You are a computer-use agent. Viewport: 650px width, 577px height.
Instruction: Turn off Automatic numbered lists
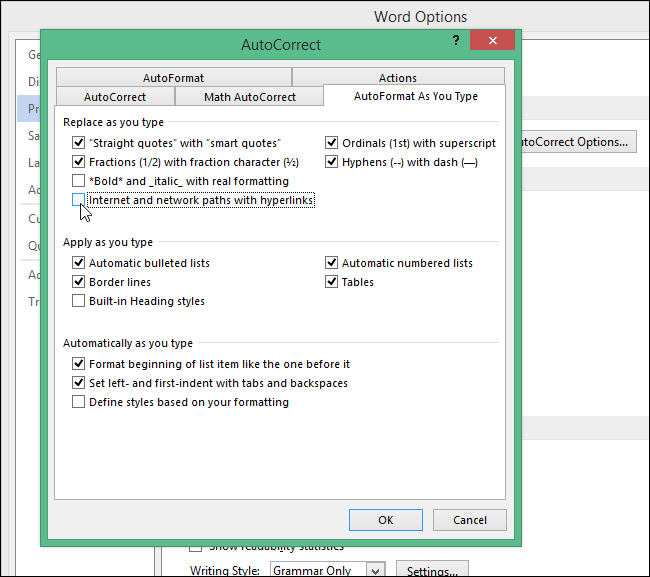pyautogui.click(x=332, y=263)
